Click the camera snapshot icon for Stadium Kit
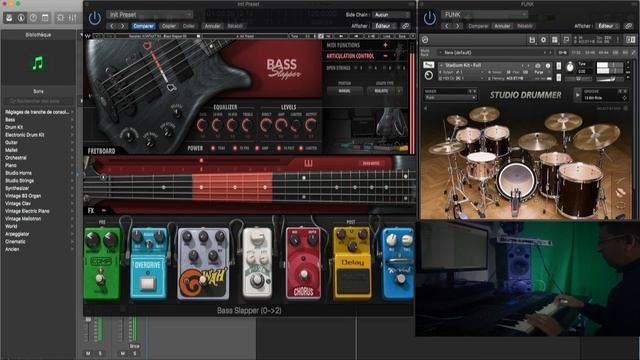640x360 pixels. coord(538,66)
